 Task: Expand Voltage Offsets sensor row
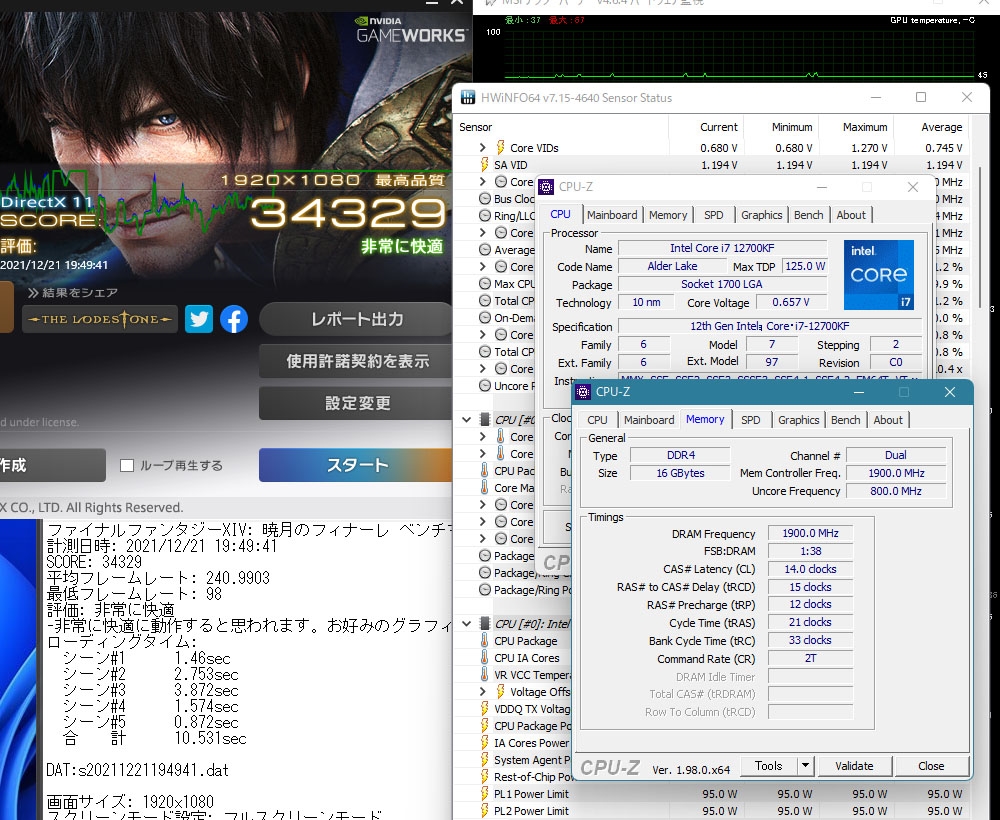coord(483,691)
